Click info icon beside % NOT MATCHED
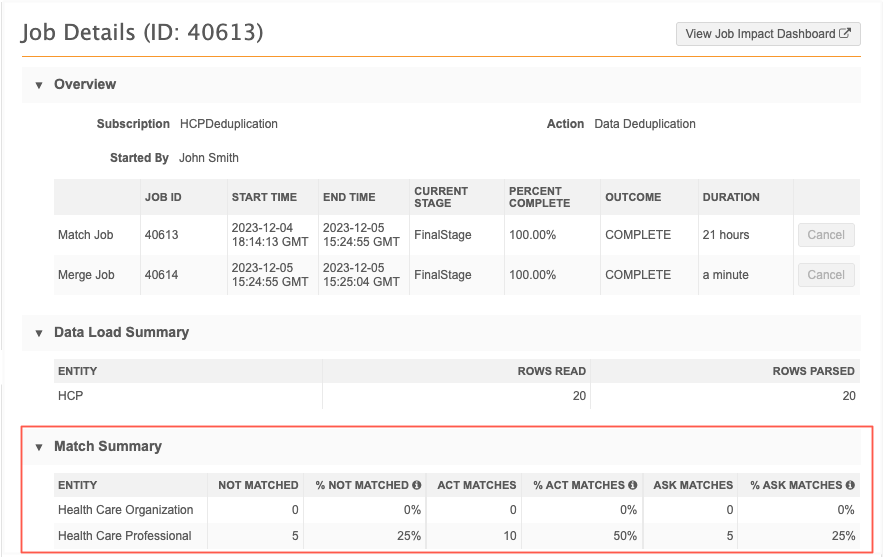This screenshot has width=883, height=558. click(x=416, y=485)
